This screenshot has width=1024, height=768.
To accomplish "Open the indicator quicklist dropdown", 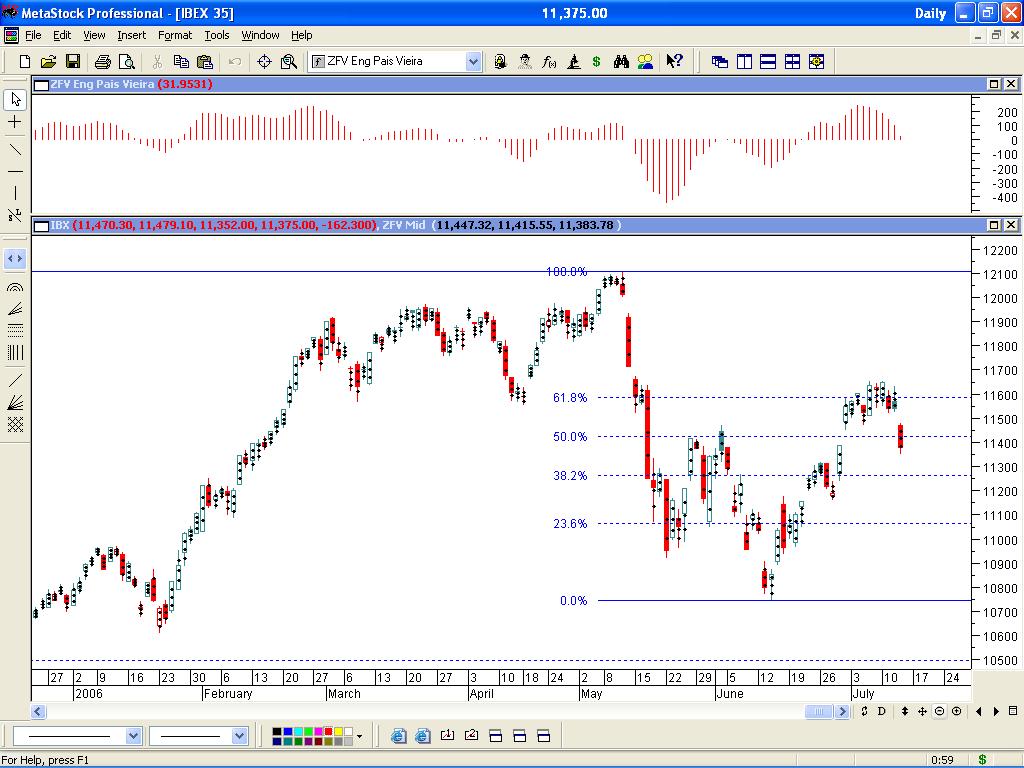I will (473, 61).
